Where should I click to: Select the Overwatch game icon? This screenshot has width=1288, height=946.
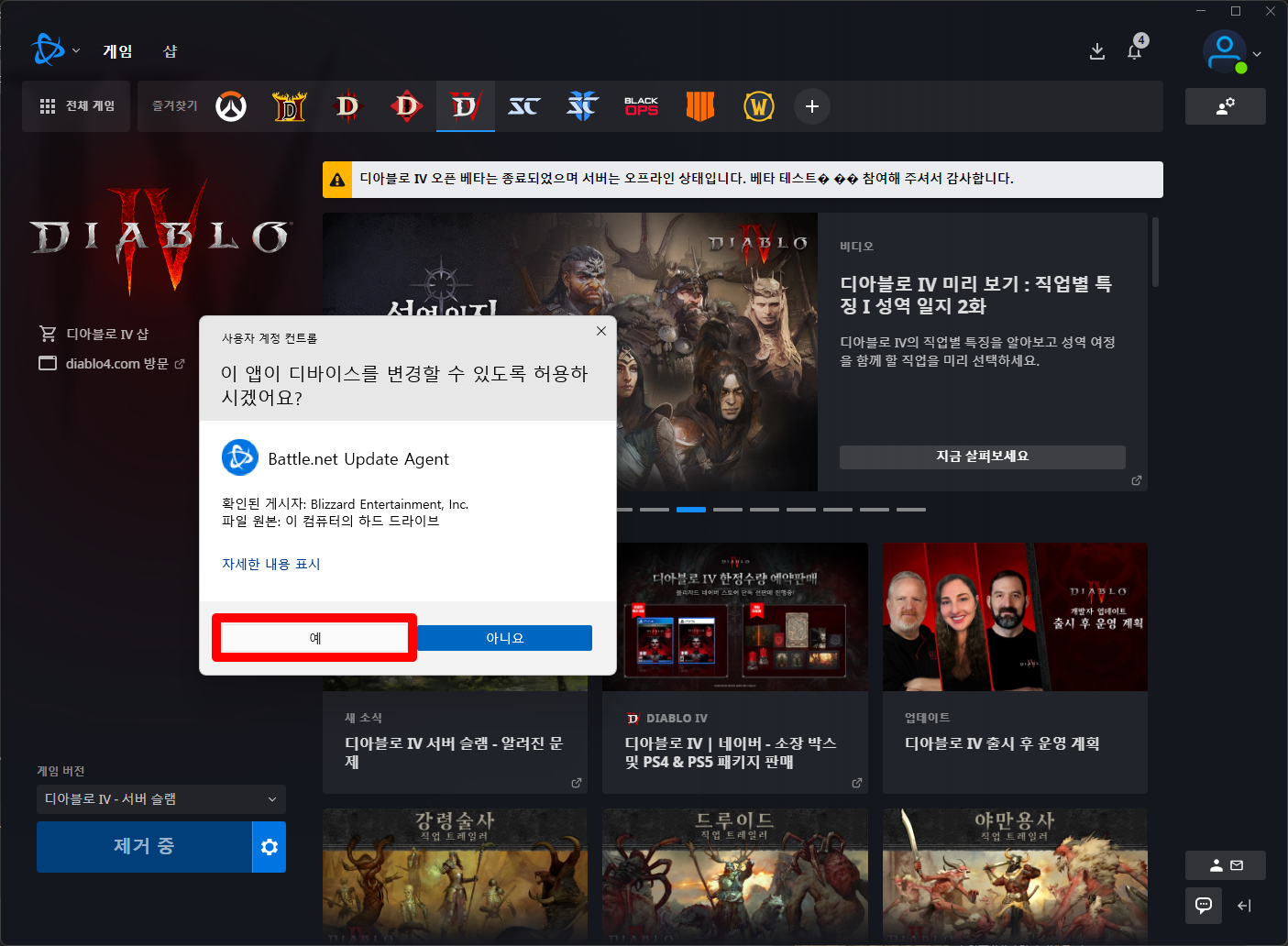(231, 106)
